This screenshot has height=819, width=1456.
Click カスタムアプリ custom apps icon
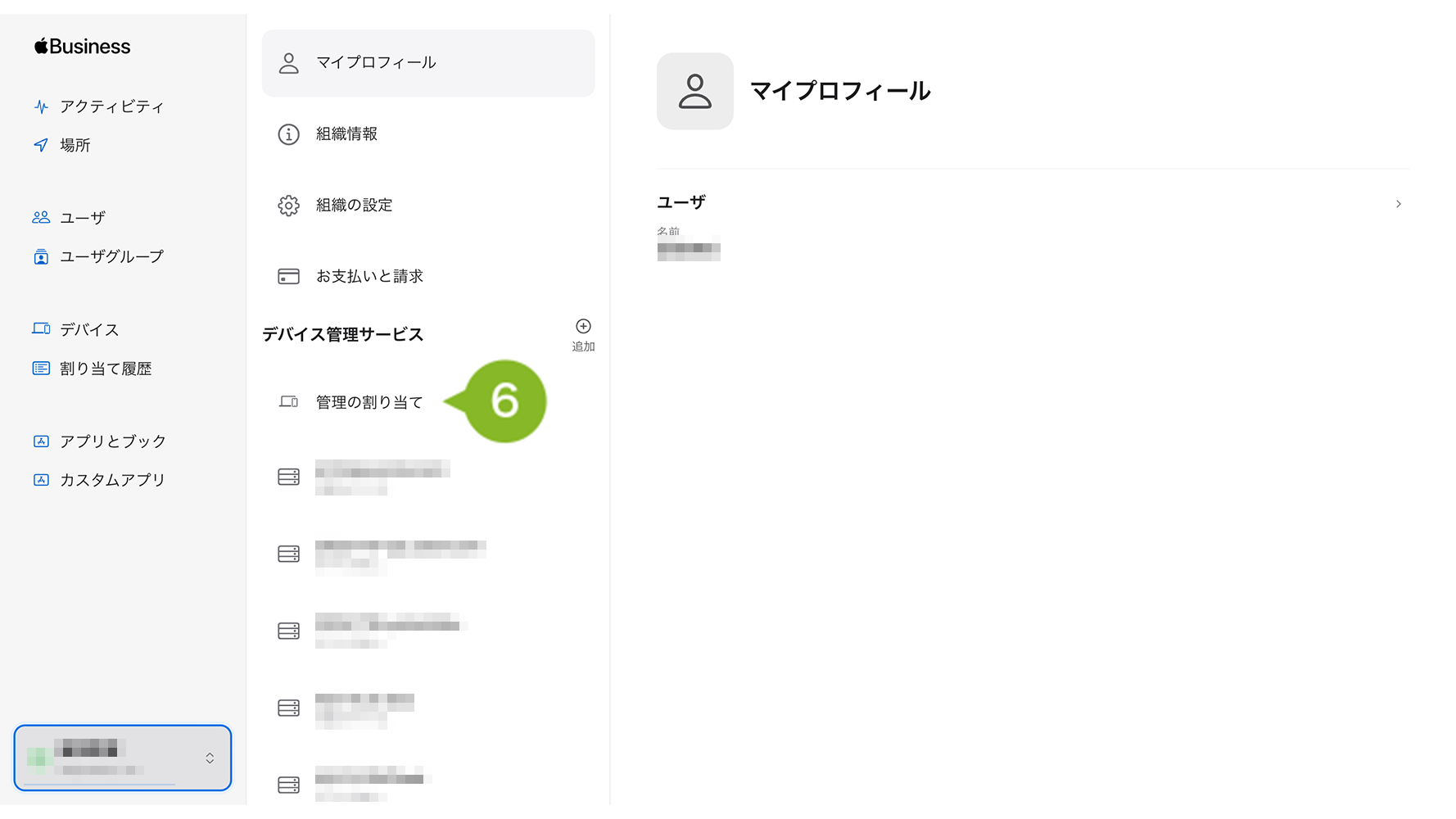[x=41, y=479]
